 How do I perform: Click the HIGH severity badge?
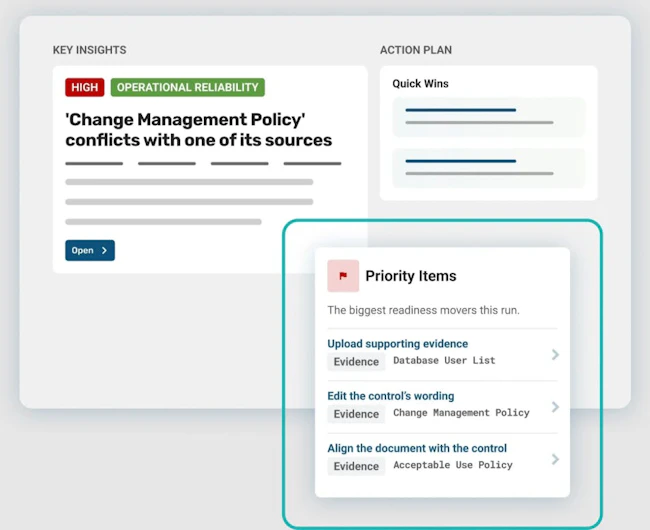[85, 87]
